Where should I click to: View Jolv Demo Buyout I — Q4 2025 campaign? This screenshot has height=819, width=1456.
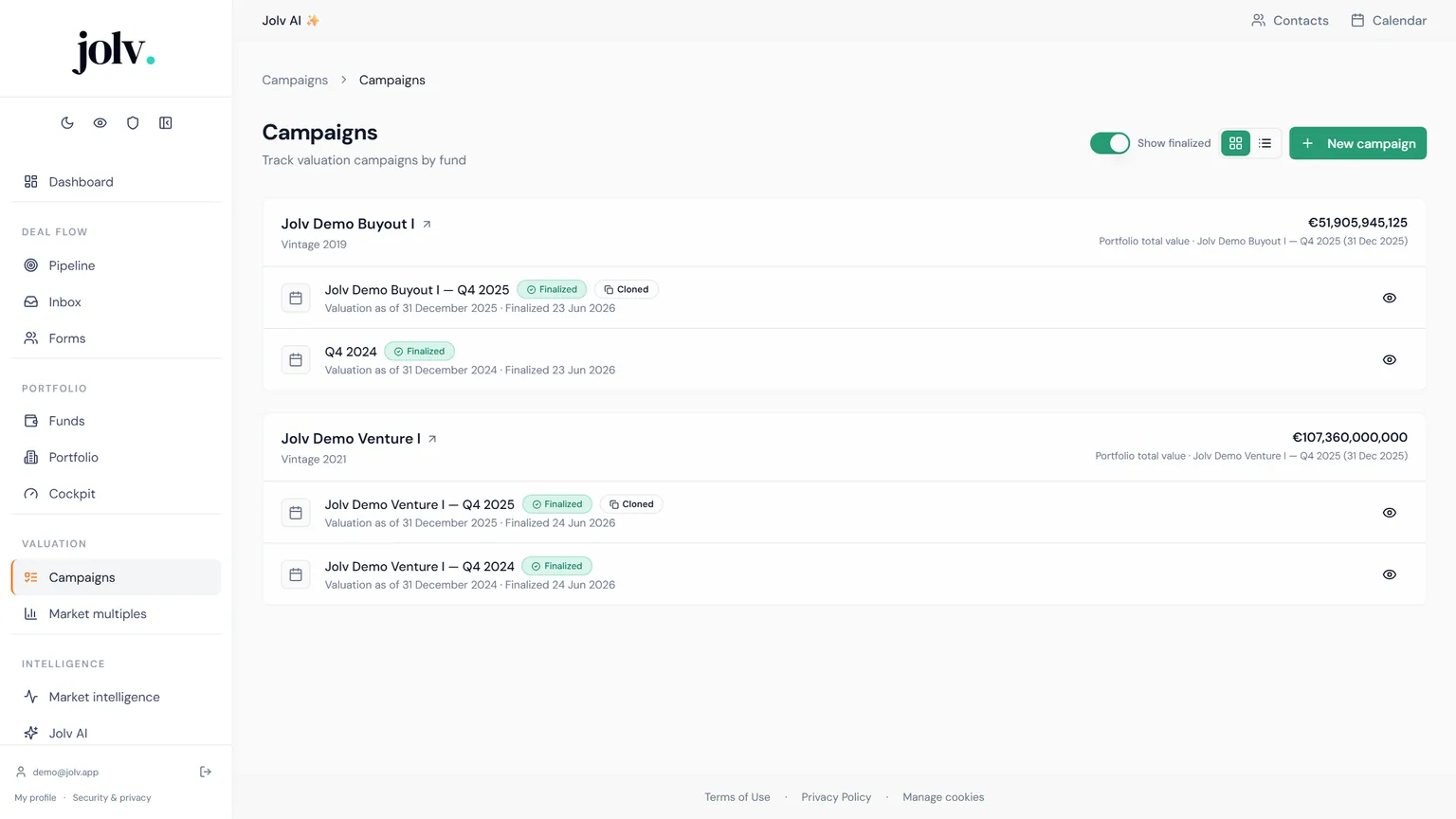point(1389,298)
